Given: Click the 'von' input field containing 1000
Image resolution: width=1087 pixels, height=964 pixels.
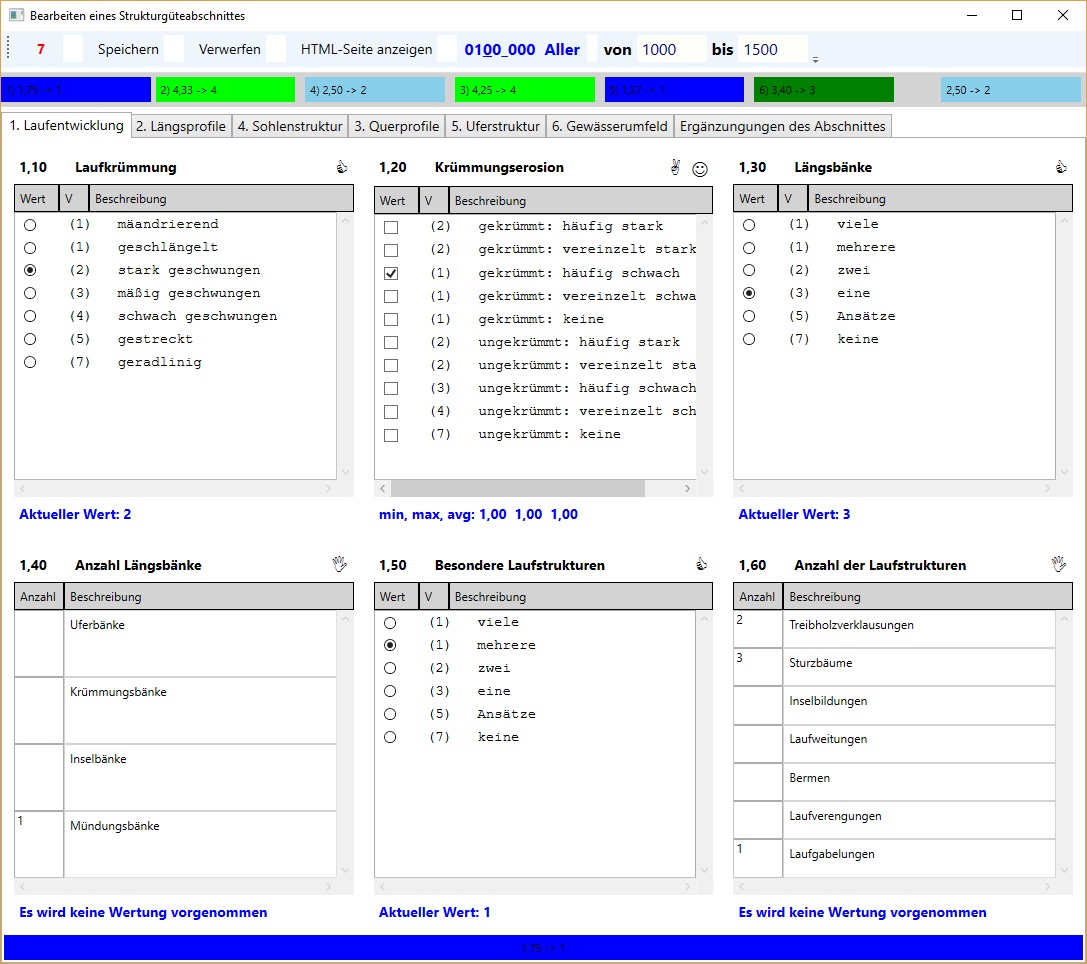Looking at the screenshot, I should point(670,49).
